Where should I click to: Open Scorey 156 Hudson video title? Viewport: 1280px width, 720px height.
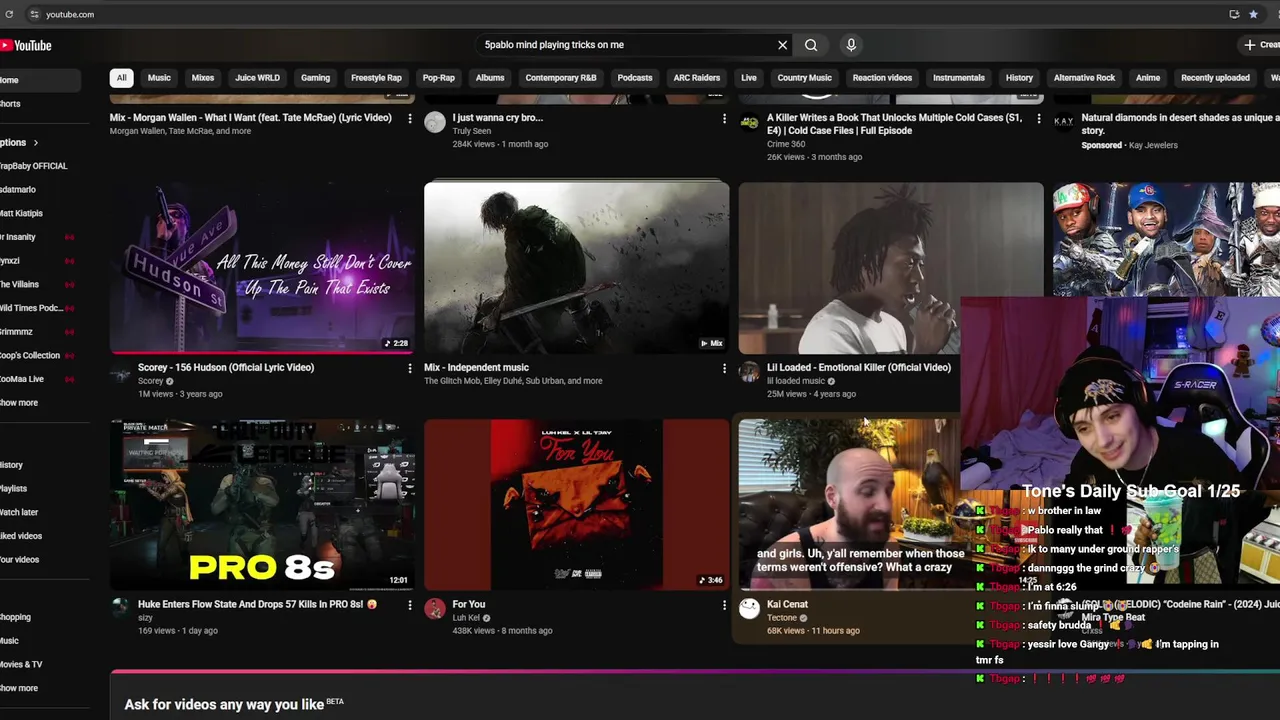coord(226,367)
